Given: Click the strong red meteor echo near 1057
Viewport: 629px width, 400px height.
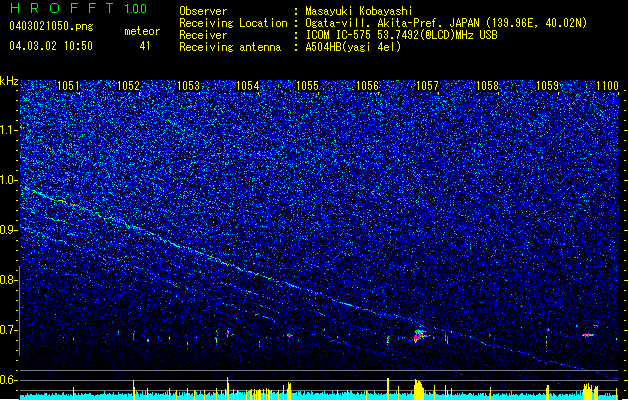Looking at the screenshot, I should (x=418, y=335).
